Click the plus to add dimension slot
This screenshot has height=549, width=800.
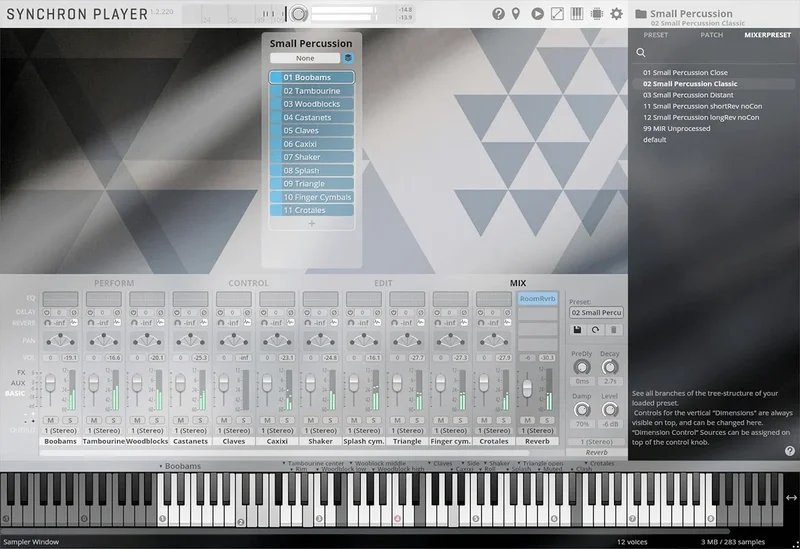(x=312, y=223)
